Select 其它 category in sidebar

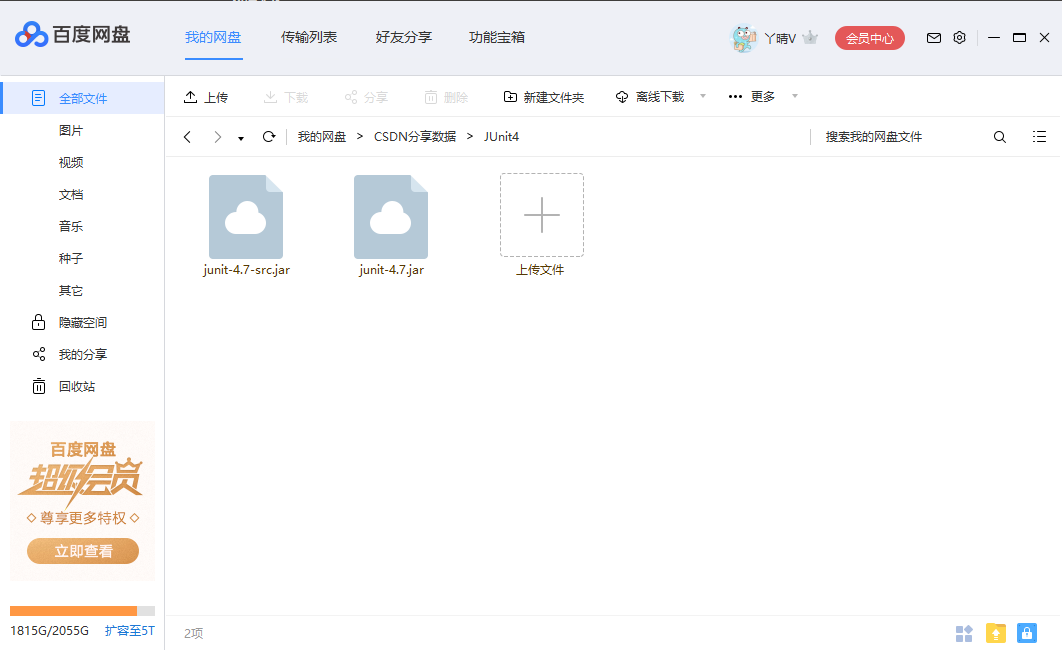pos(70,291)
